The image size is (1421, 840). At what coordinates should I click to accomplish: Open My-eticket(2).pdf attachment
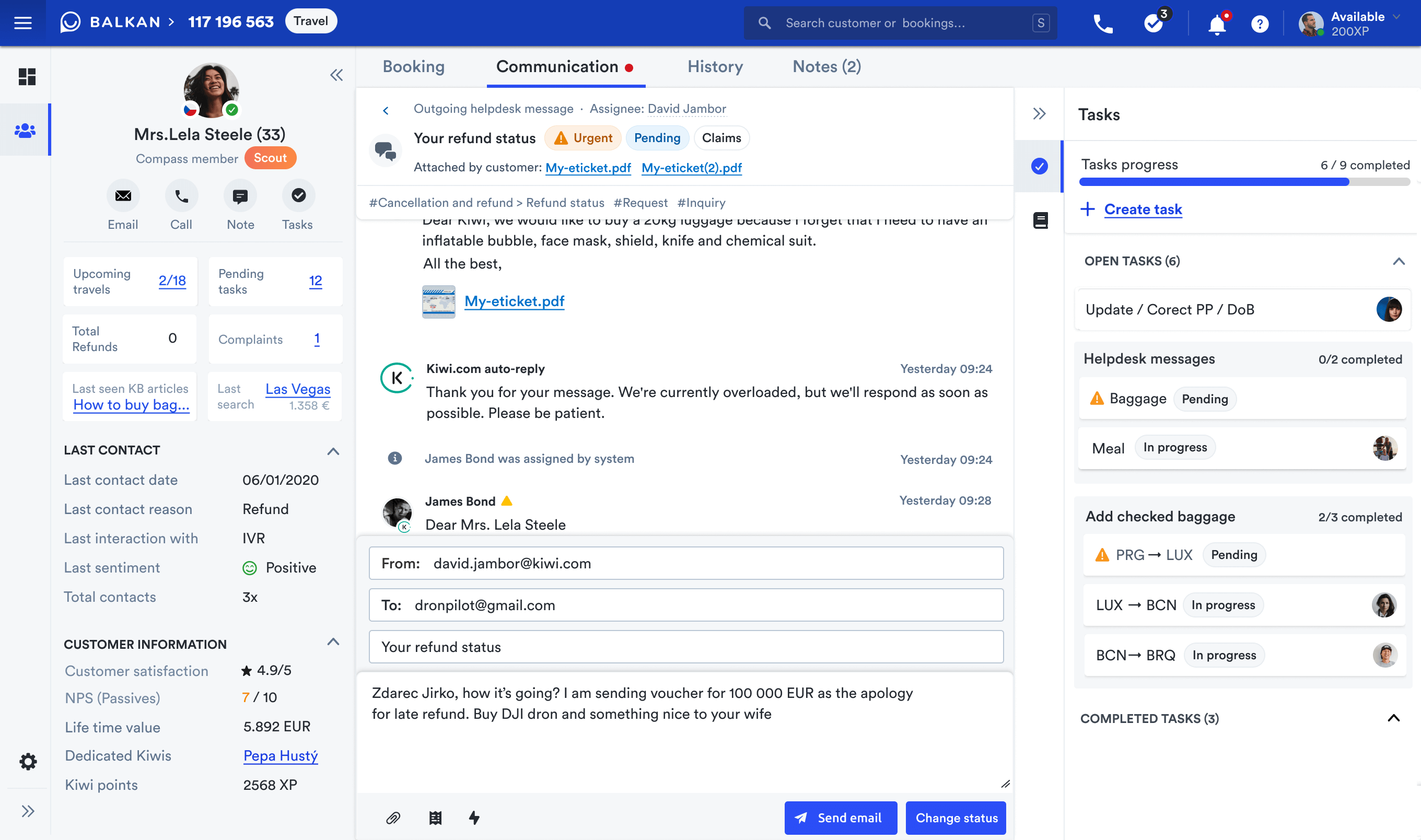coord(692,168)
